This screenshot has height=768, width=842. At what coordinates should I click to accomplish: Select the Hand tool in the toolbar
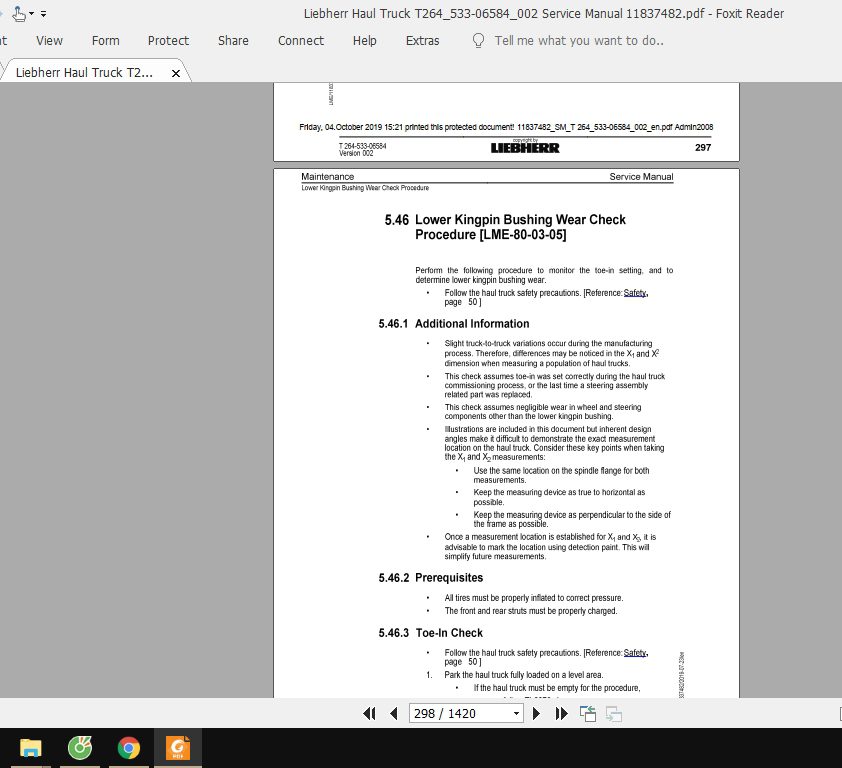click(x=18, y=13)
